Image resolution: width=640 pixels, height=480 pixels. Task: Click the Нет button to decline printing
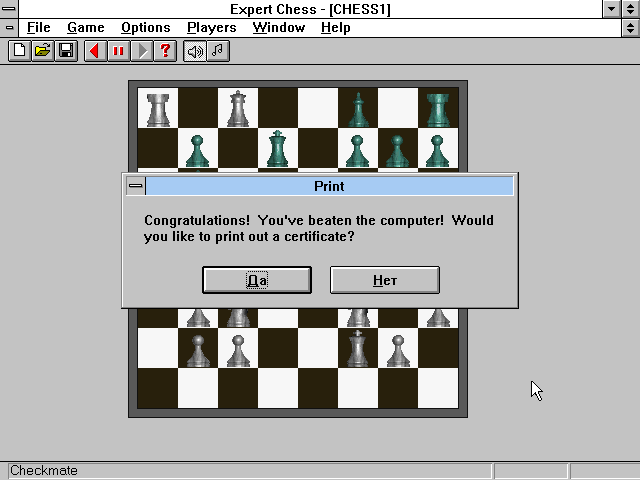[384, 280]
